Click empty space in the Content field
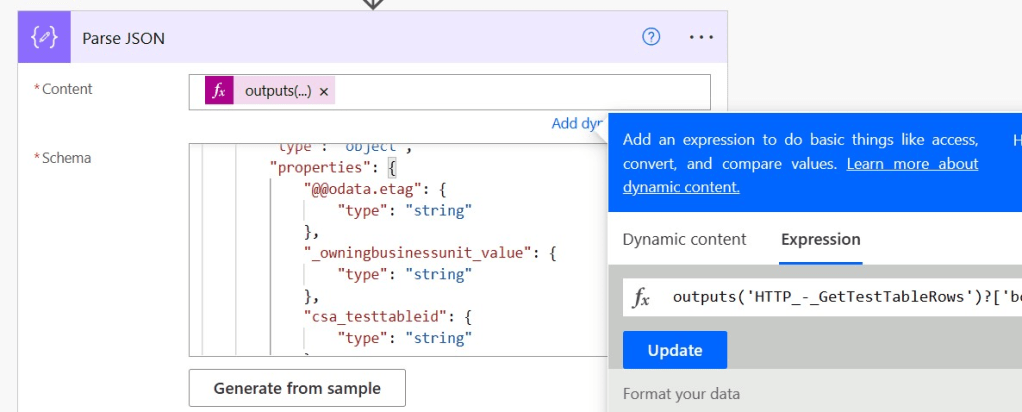The height and width of the screenshot is (412, 1022). [520, 91]
